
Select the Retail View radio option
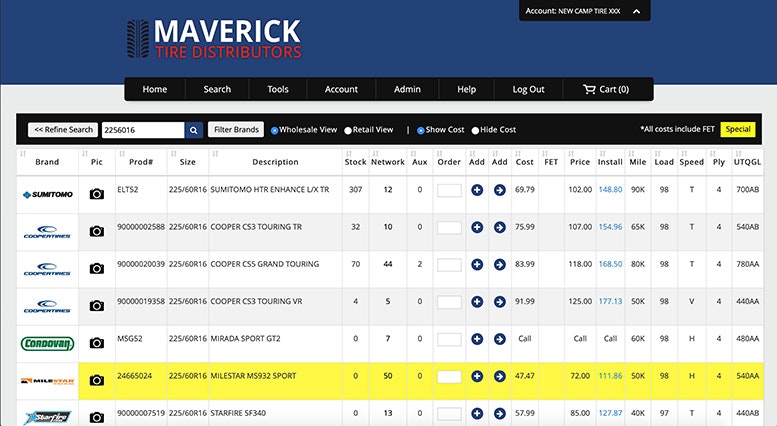pyautogui.click(x=348, y=130)
